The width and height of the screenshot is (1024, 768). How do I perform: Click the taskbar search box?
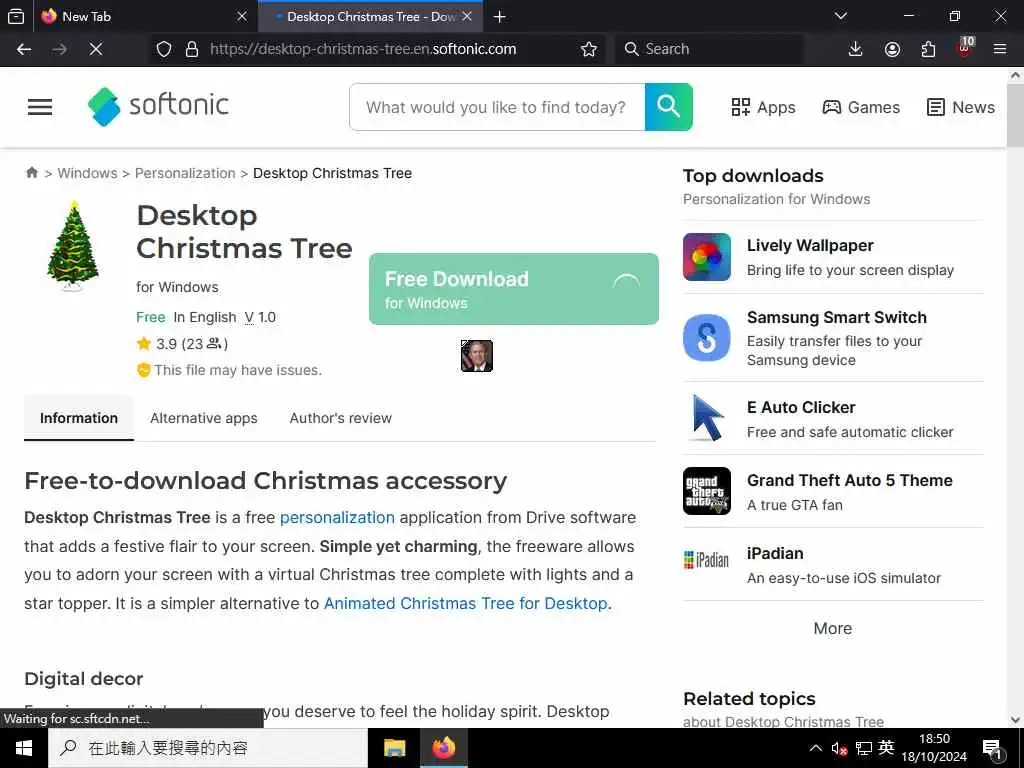point(208,748)
